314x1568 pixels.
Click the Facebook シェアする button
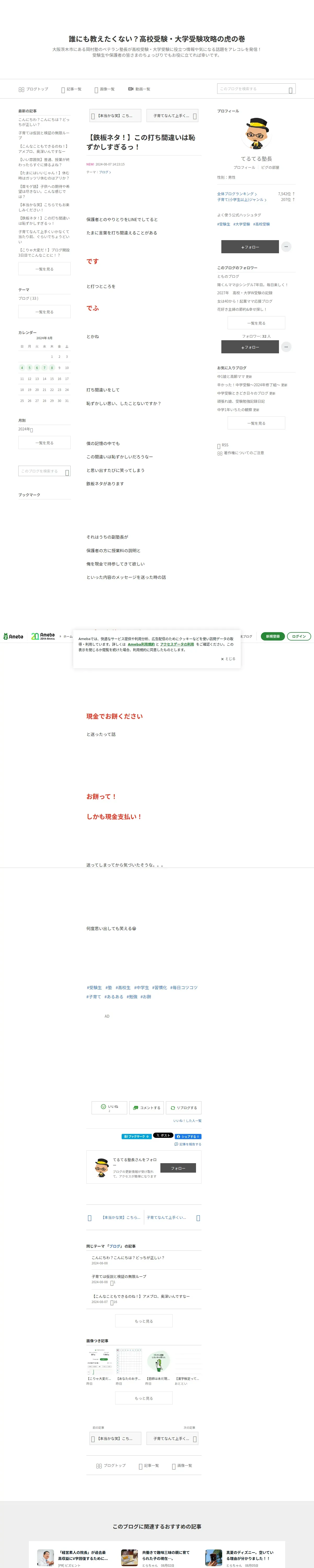click(x=188, y=1137)
